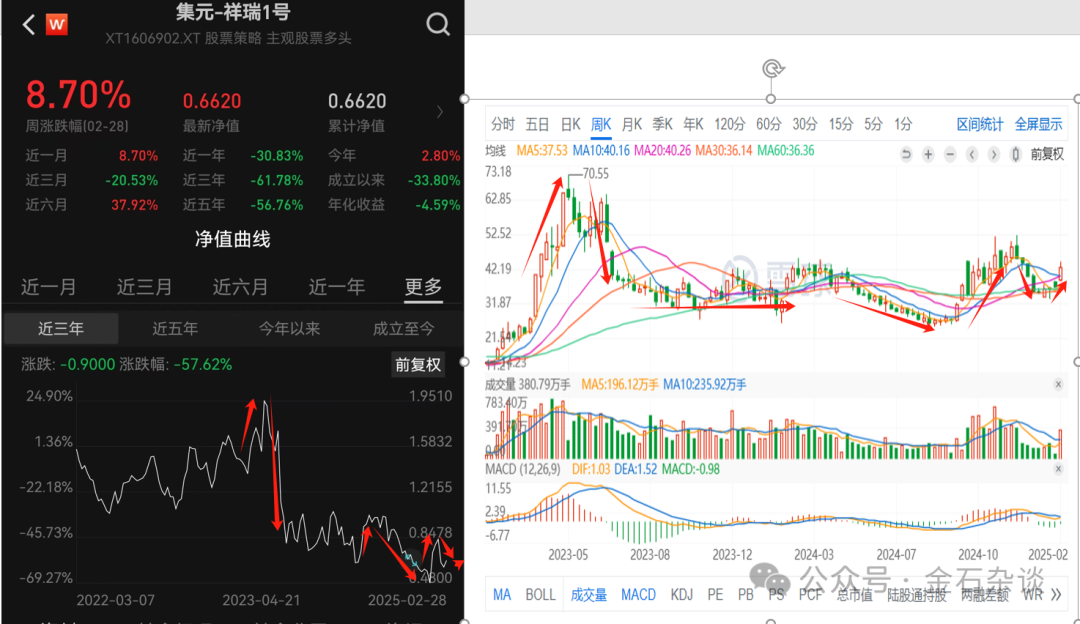Toggle the 两融差额 indicator

pos(985,594)
